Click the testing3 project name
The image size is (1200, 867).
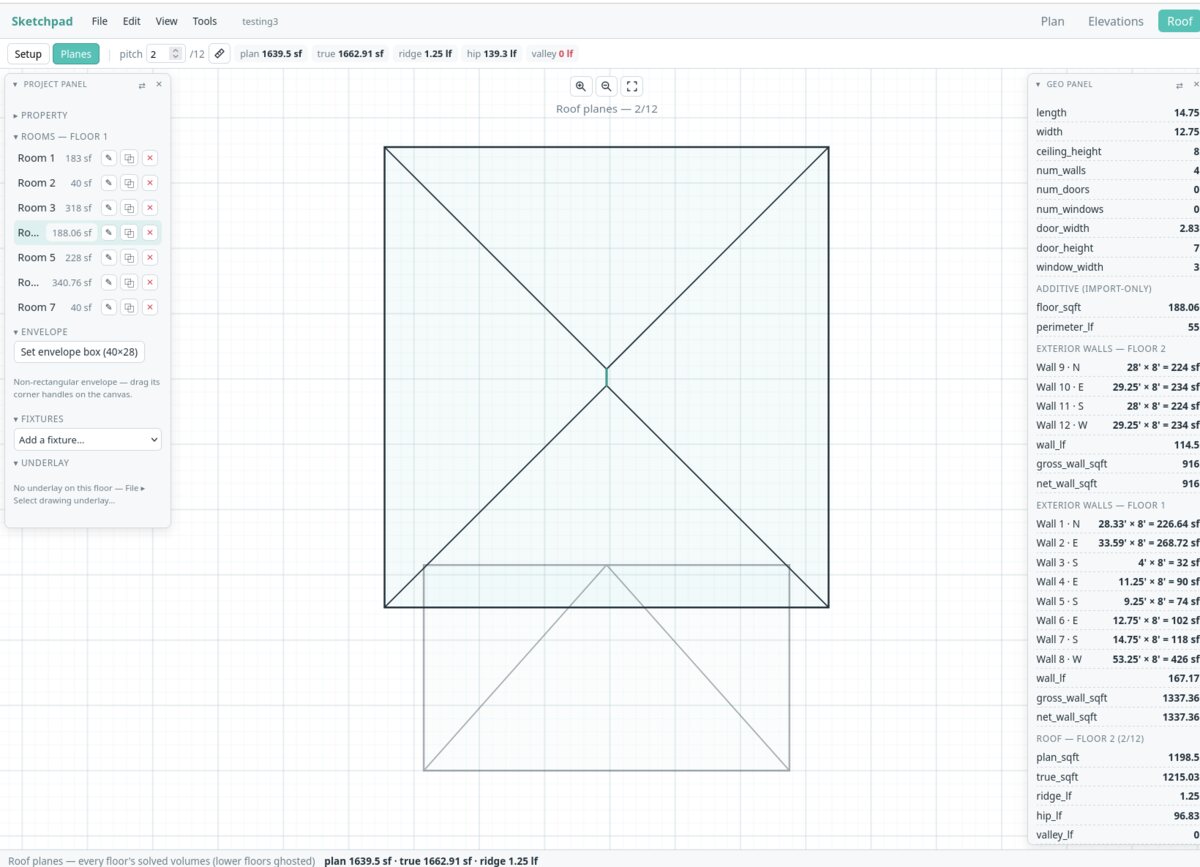coord(260,21)
